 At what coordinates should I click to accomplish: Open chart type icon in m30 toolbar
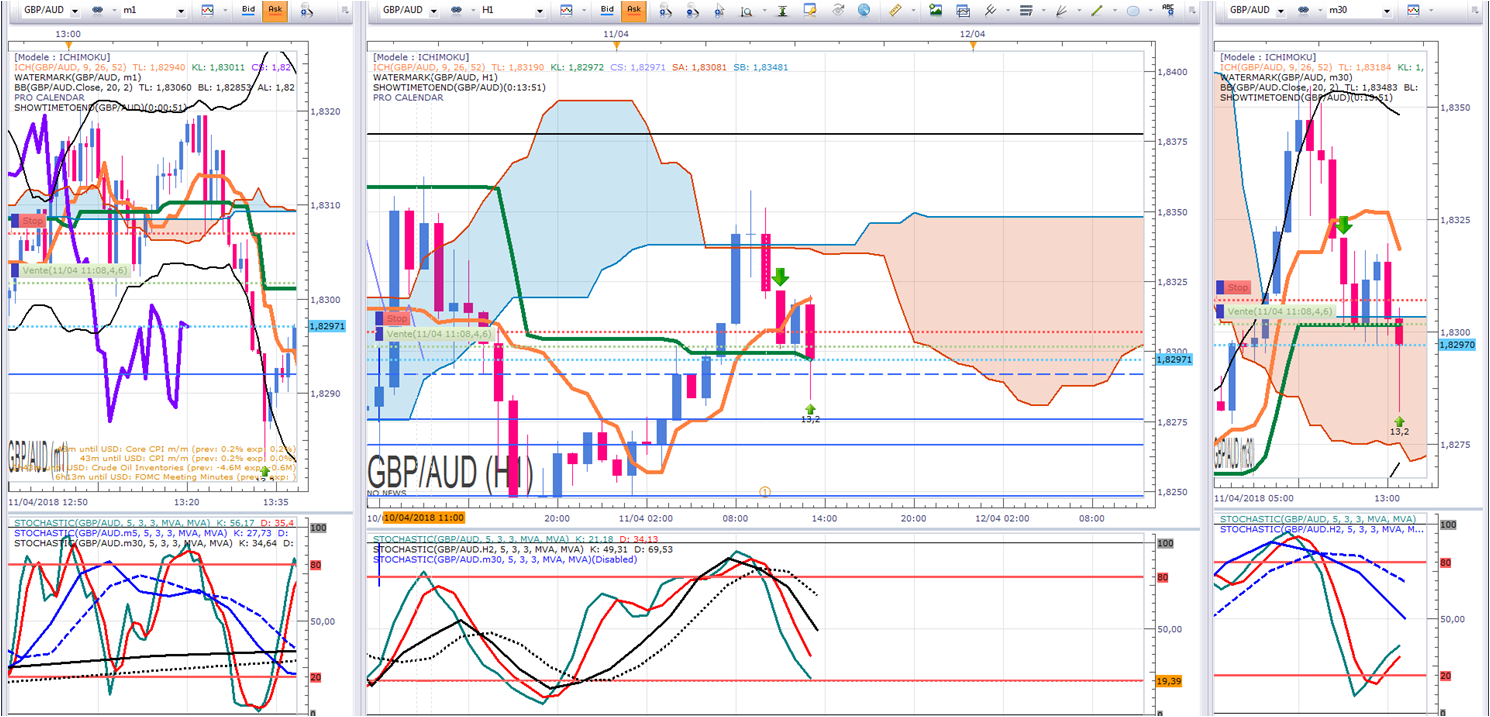coord(1413,10)
